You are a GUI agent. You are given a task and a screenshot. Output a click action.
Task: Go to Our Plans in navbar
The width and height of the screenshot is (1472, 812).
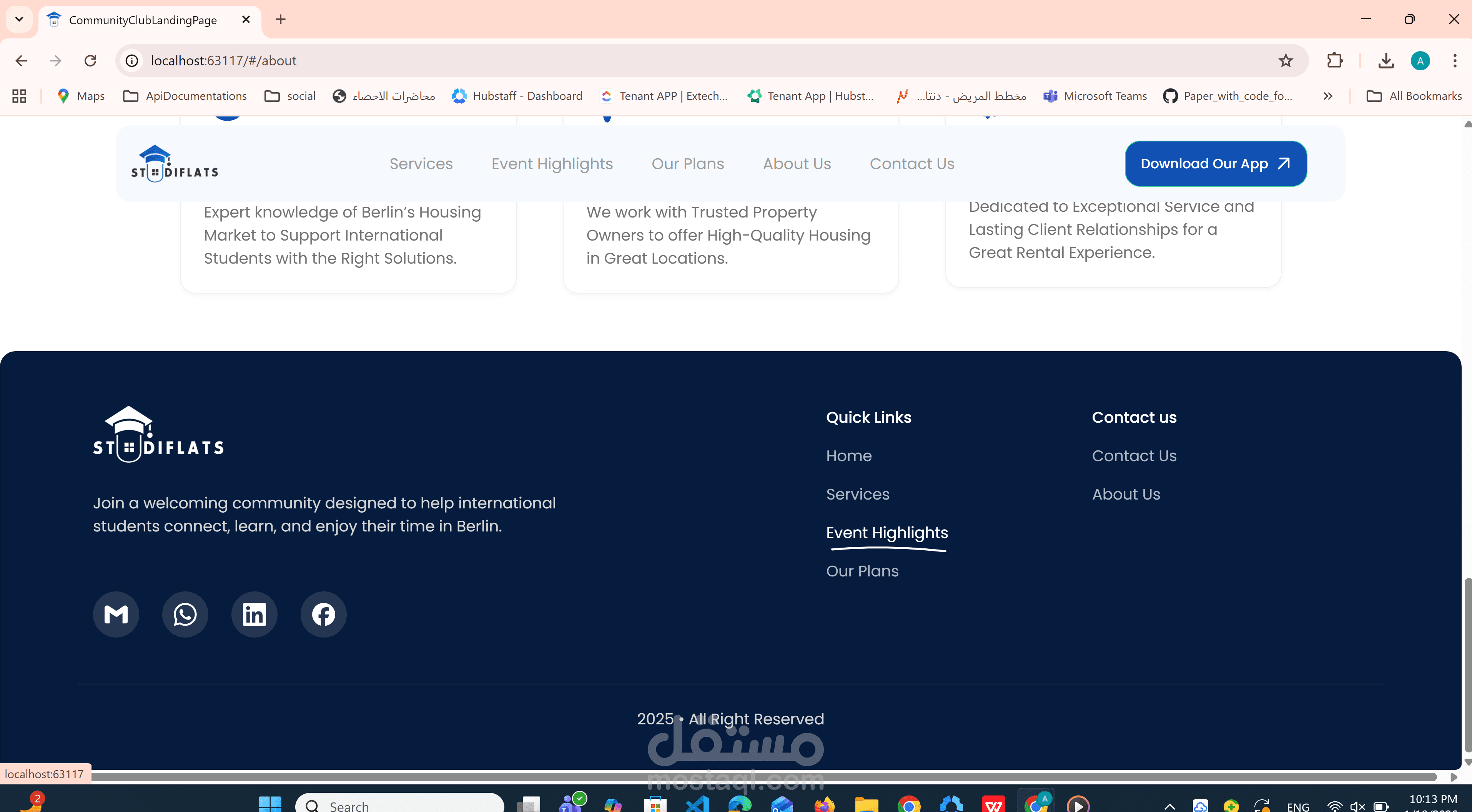coord(687,164)
